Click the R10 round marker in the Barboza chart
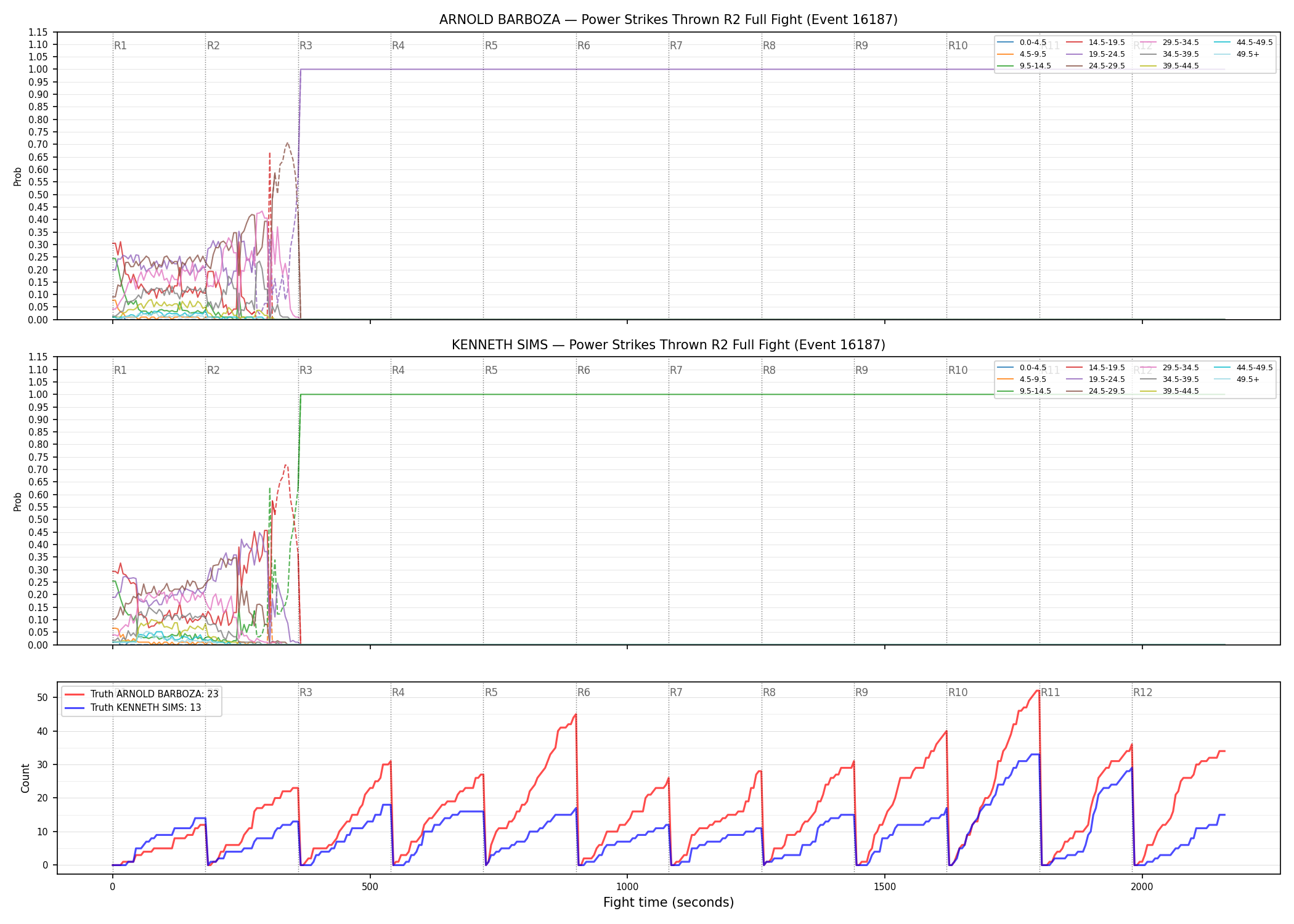Screen dimensions: 1294x924 958,46
